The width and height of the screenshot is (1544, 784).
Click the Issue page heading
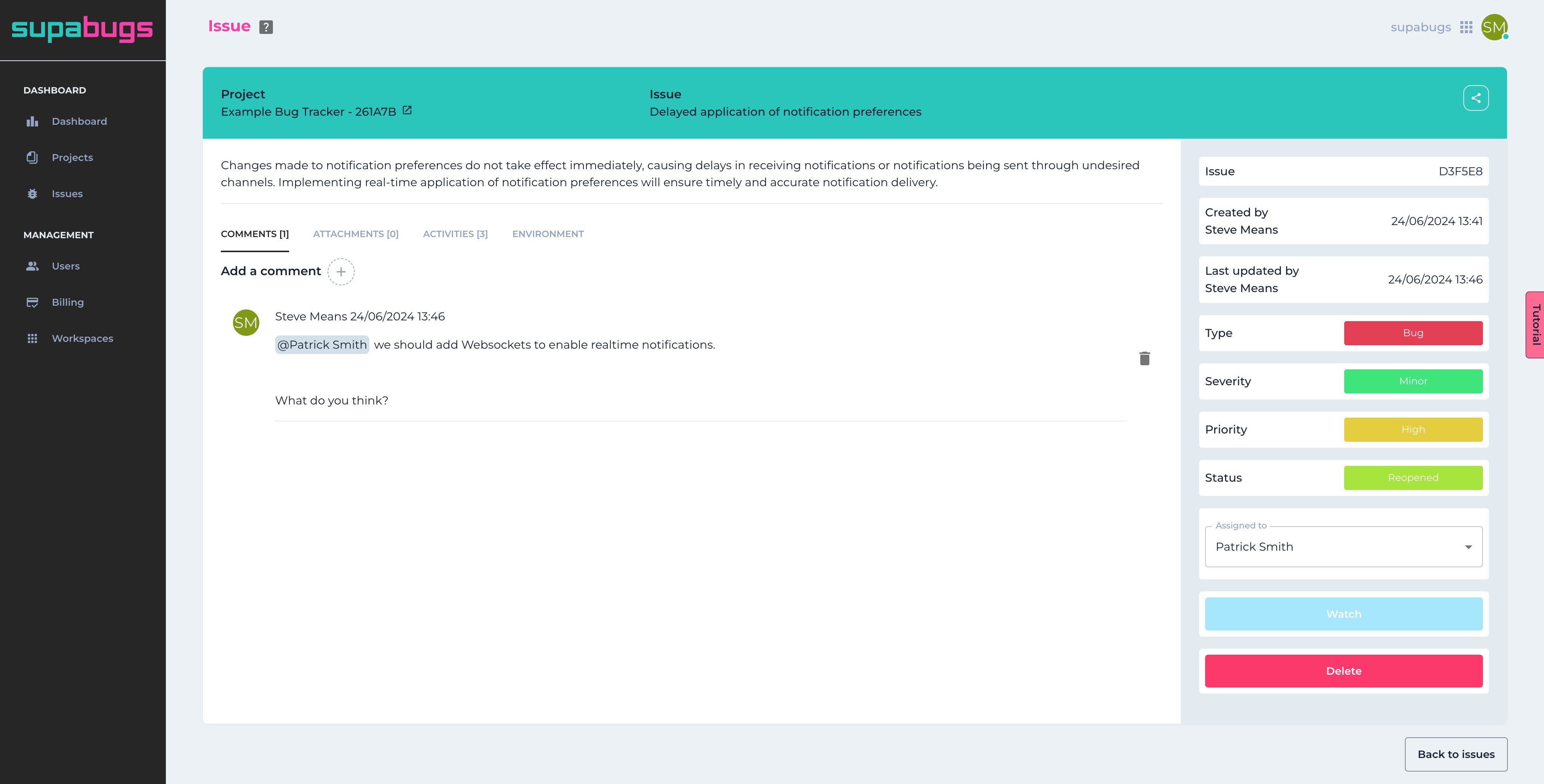pos(229,26)
